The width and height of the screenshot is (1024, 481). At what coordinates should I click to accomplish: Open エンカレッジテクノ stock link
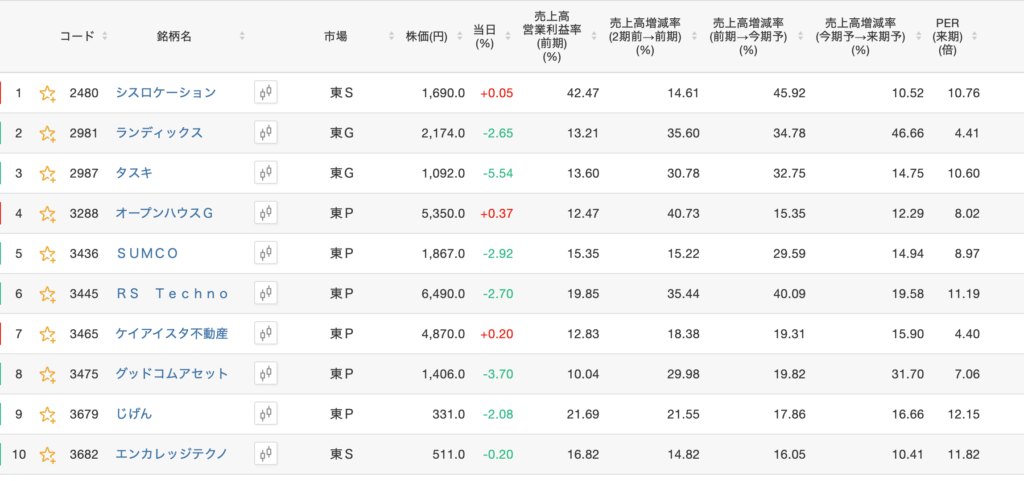click(x=172, y=454)
